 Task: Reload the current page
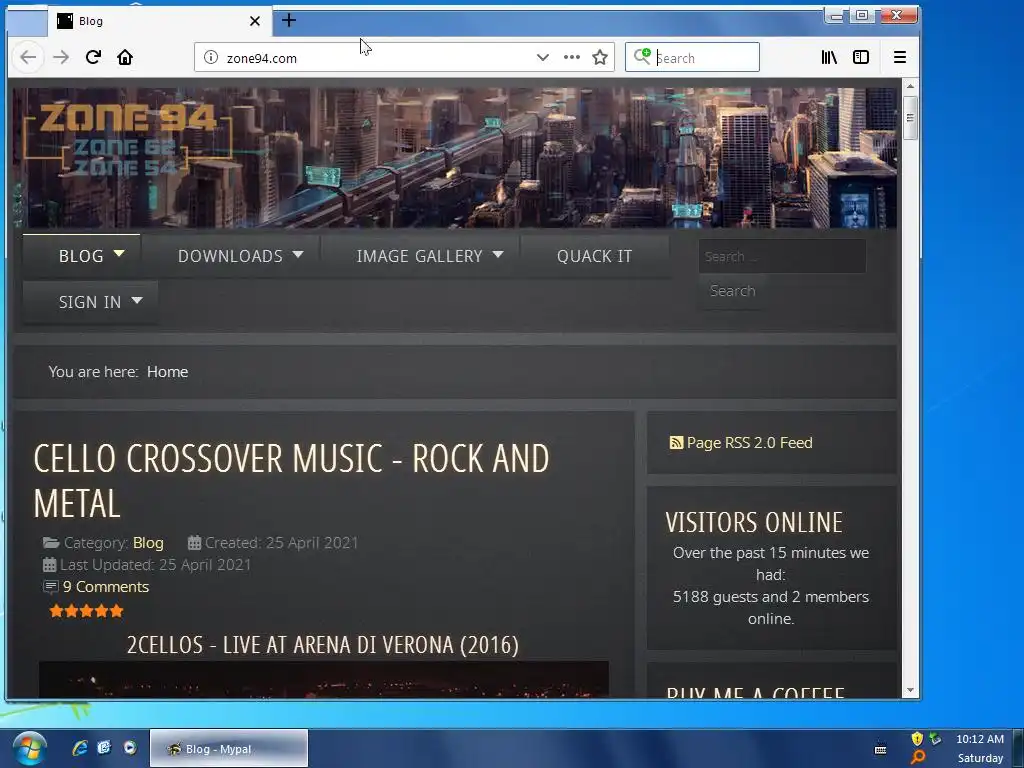[93, 57]
